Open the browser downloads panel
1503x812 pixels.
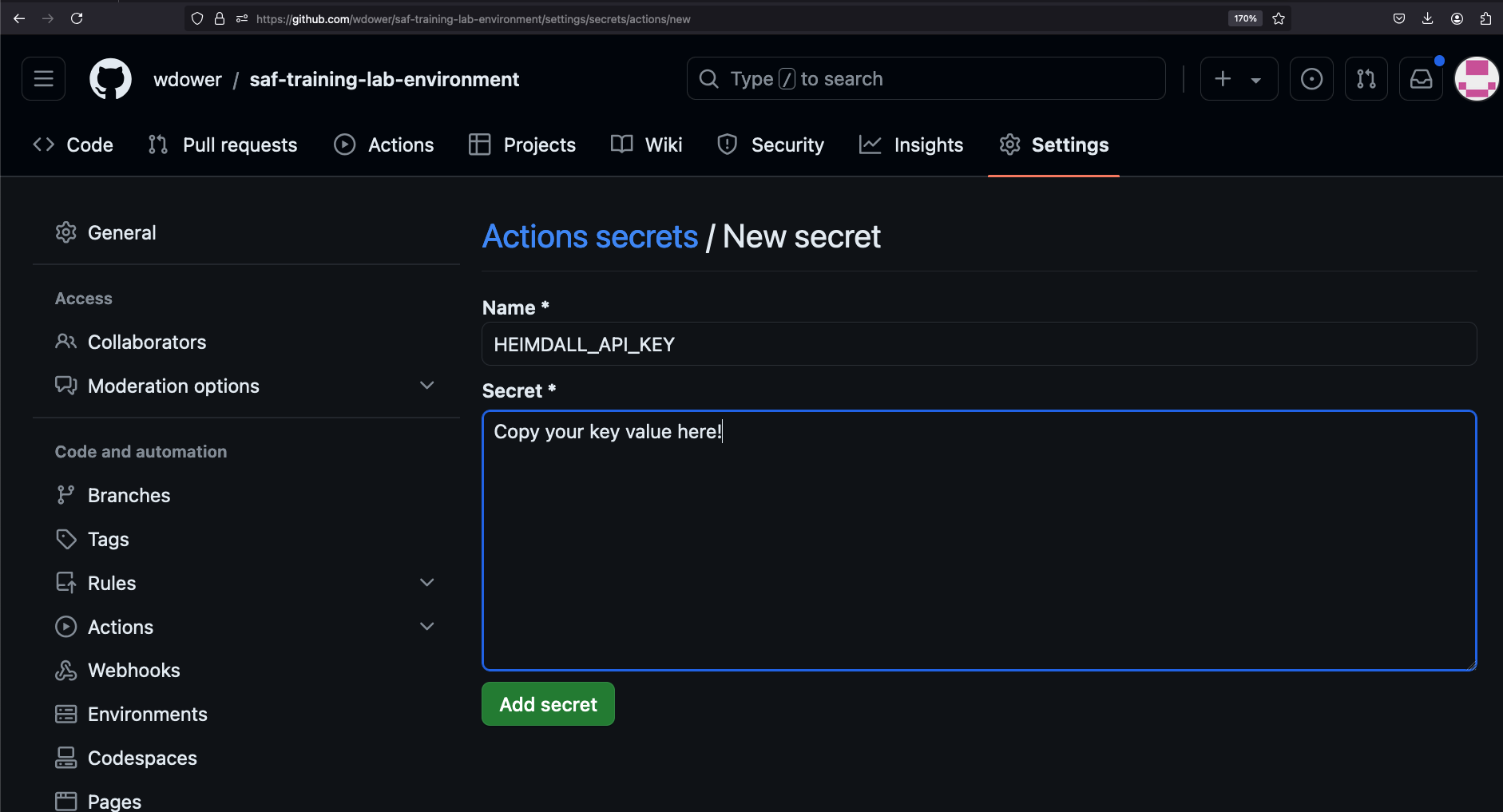(1426, 18)
